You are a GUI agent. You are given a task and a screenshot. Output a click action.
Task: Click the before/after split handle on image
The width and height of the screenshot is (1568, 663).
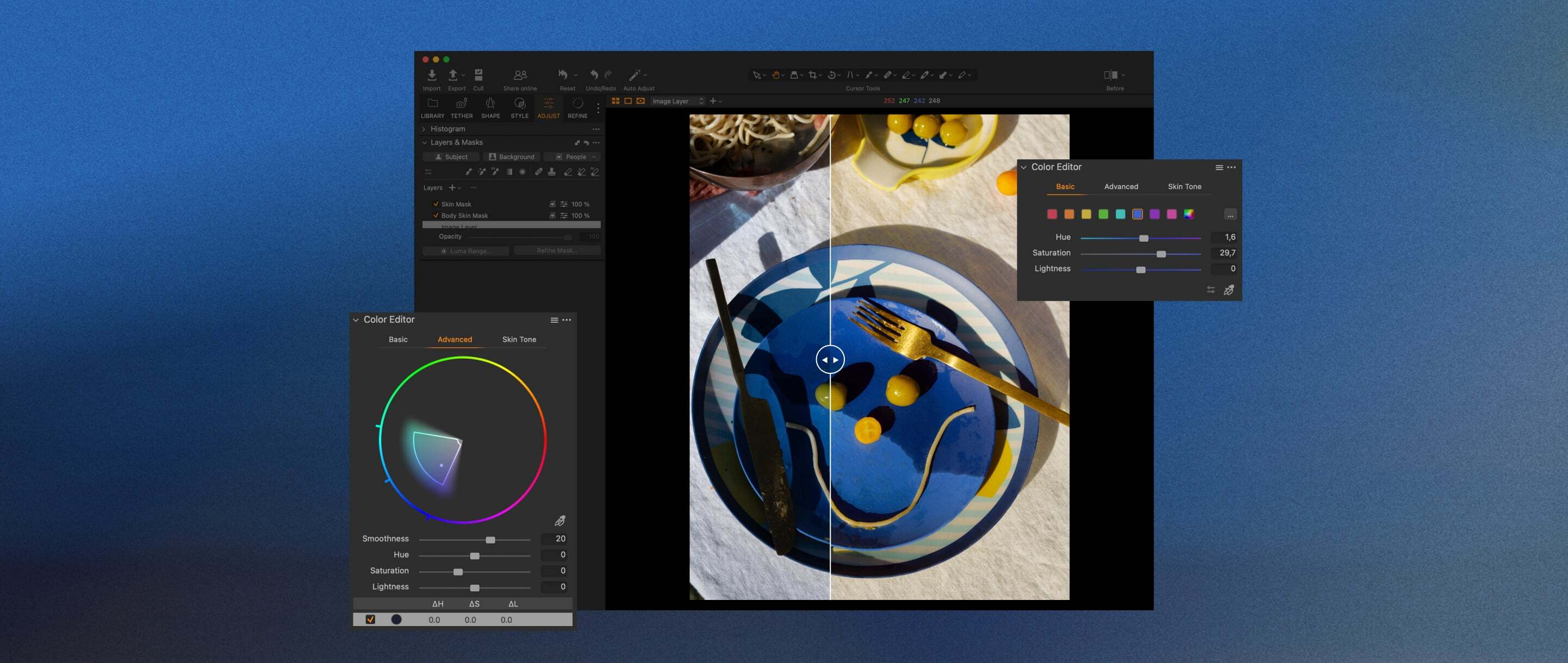(x=830, y=359)
